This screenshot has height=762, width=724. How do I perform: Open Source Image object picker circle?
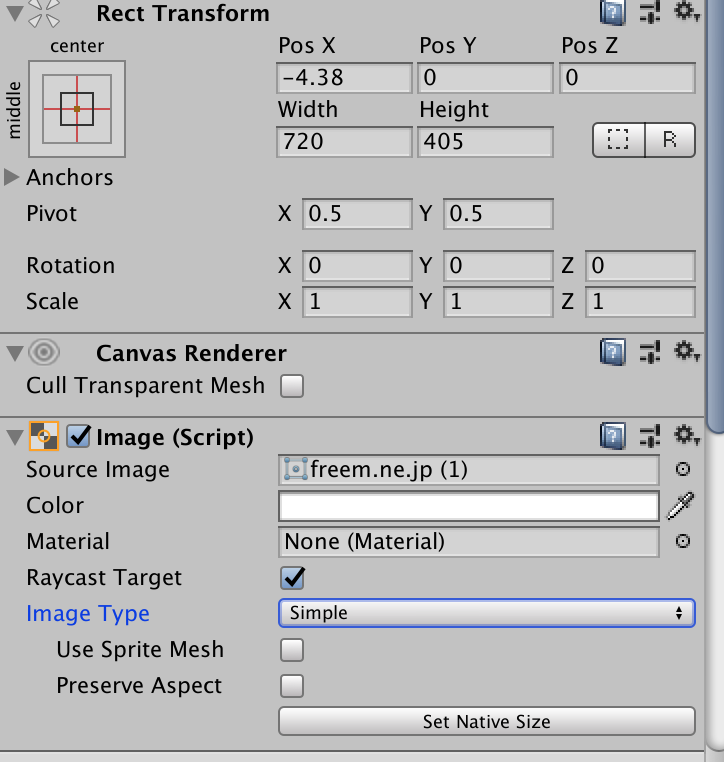(x=683, y=469)
